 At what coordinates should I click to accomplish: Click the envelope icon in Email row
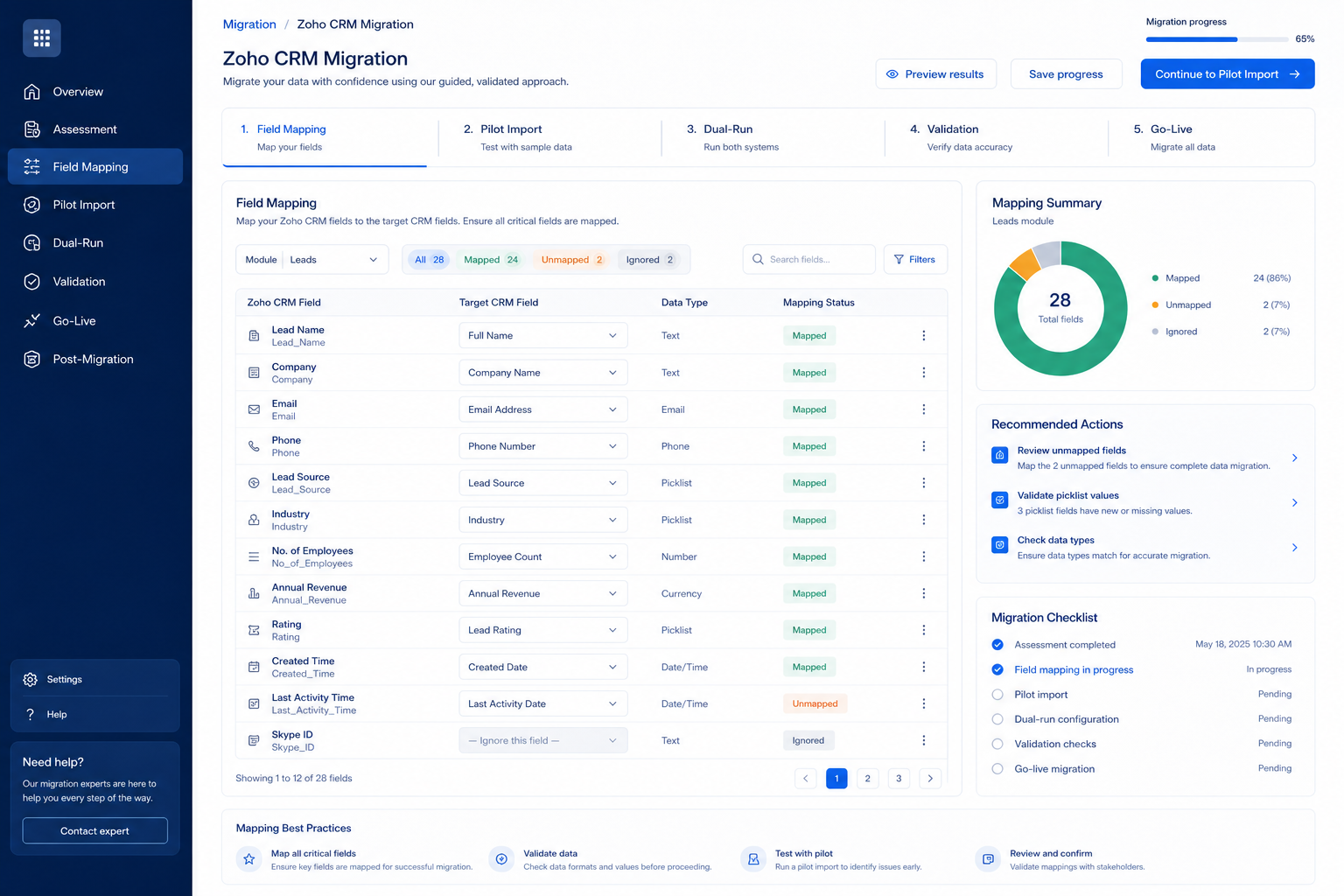tap(254, 409)
